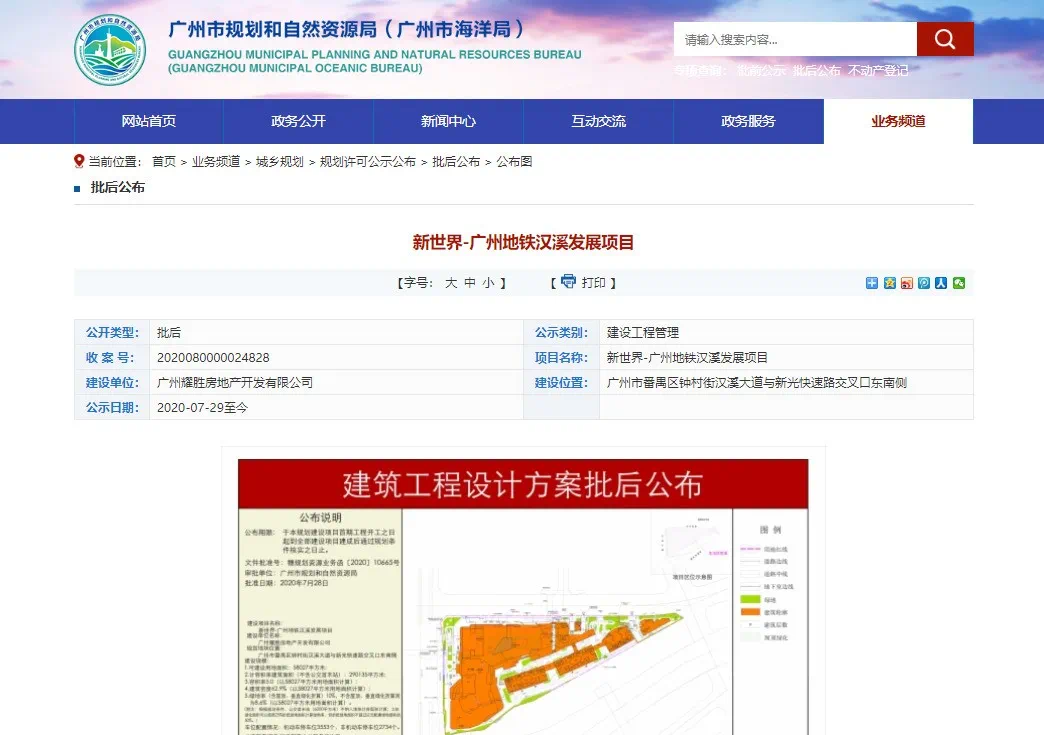This screenshot has width=1044, height=735.
Task: Share via Renren icon
Action: click(x=941, y=283)
